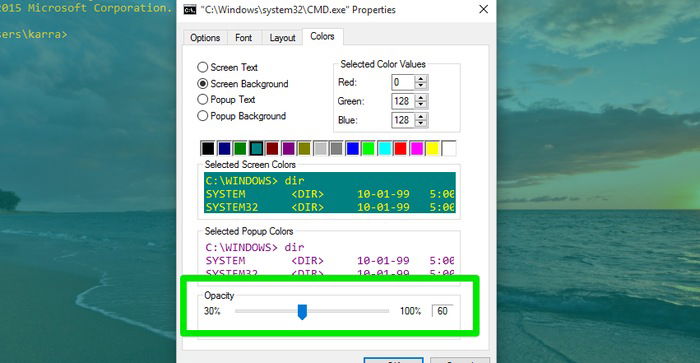Screen dimensions: 700x363
Task: Click the Red value input field
Action: click(x=403, y=82)
